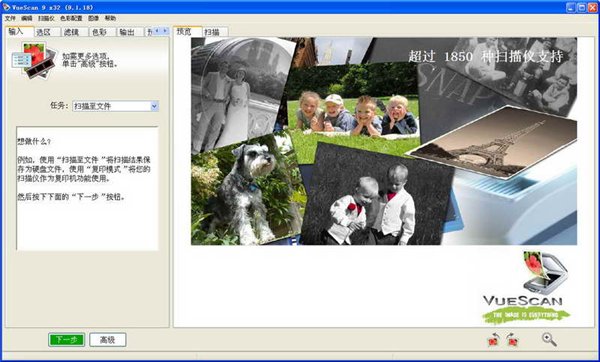Switch to the 输出 tab
600x362 pixels.
[x=127, y=32]
